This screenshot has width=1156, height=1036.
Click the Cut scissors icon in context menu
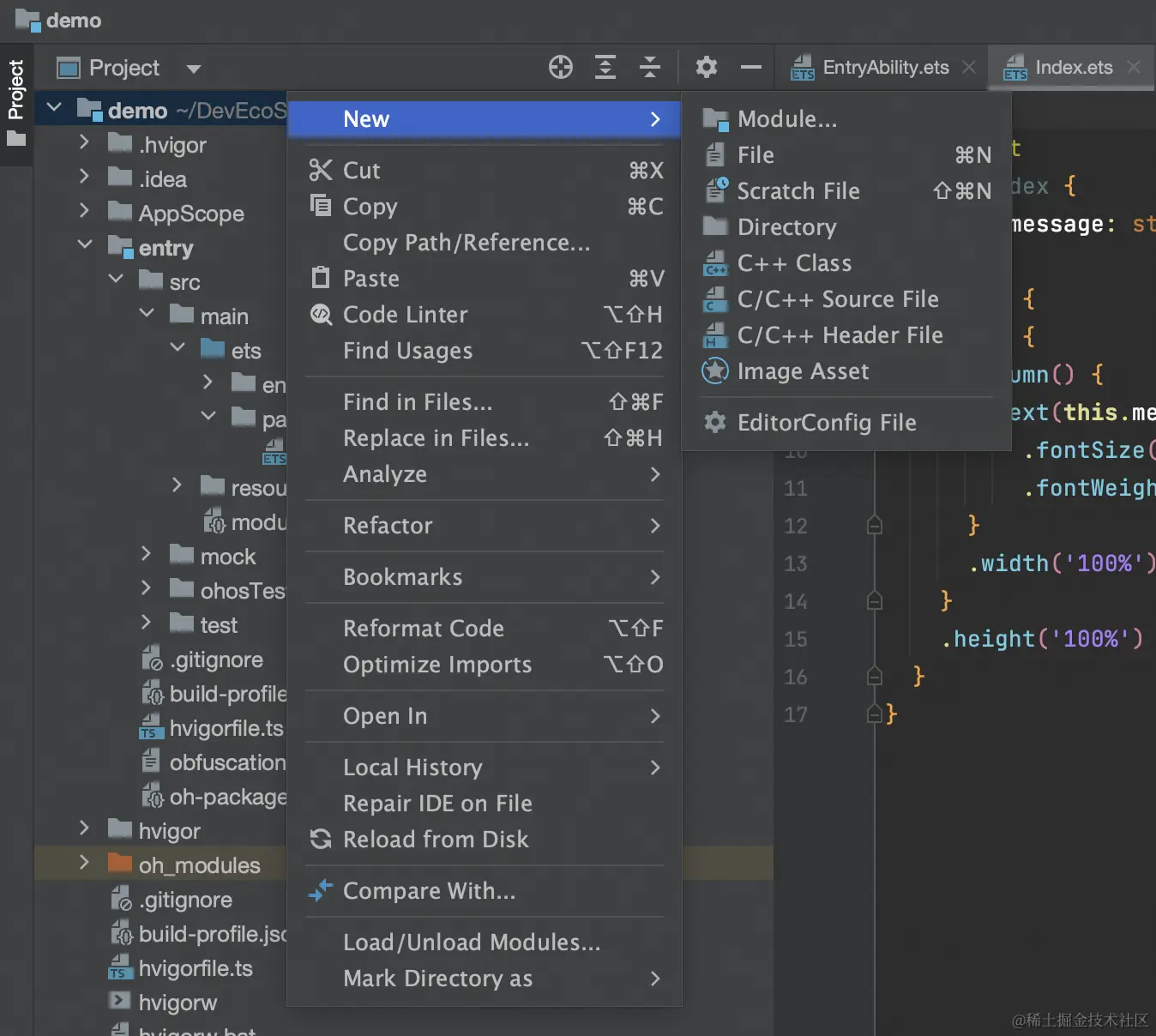click(321, 170)
